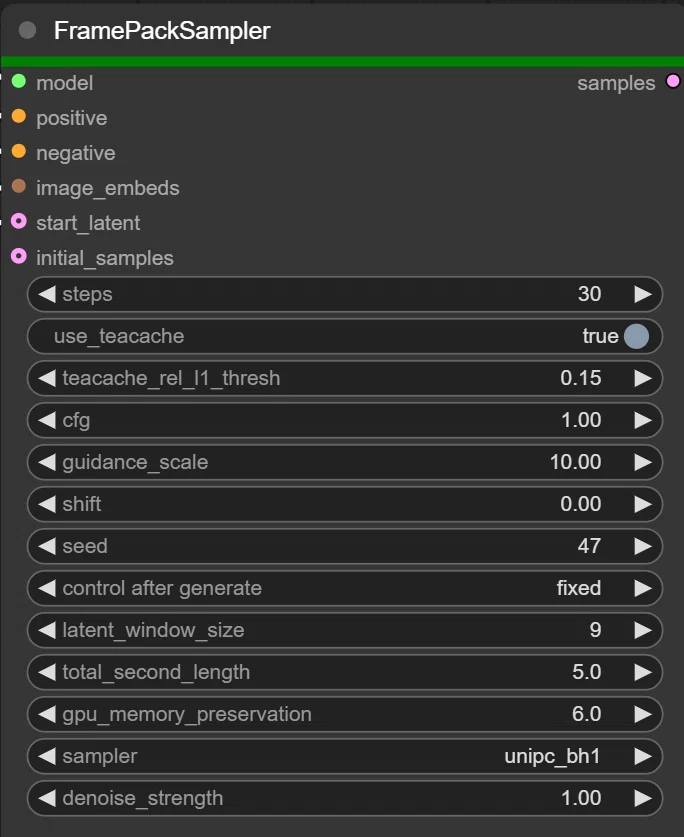Click the seed value field showing 47
This screenshot has width=684, height=837.
click(345, 546)
